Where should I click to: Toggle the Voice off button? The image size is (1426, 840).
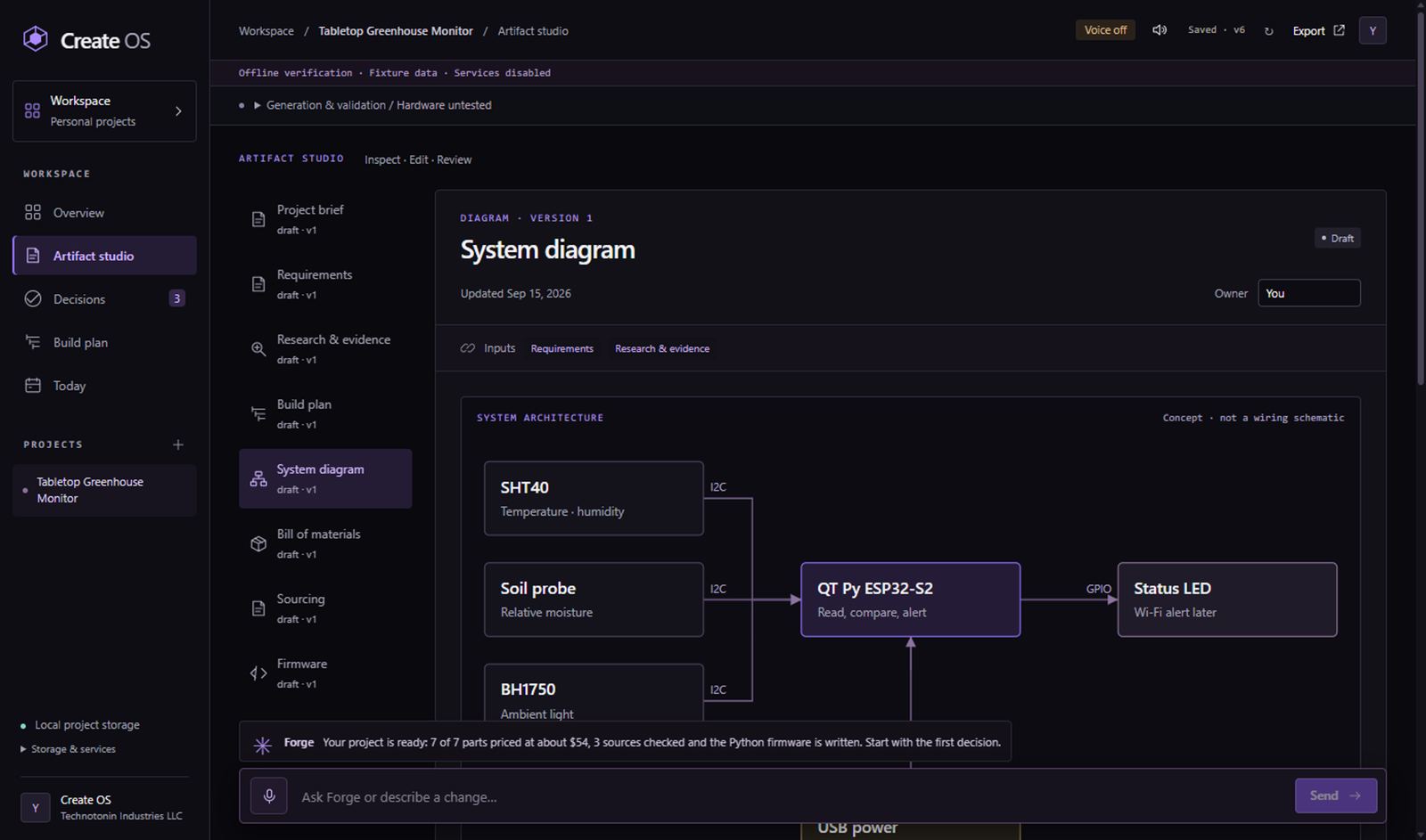(1105, 30)
